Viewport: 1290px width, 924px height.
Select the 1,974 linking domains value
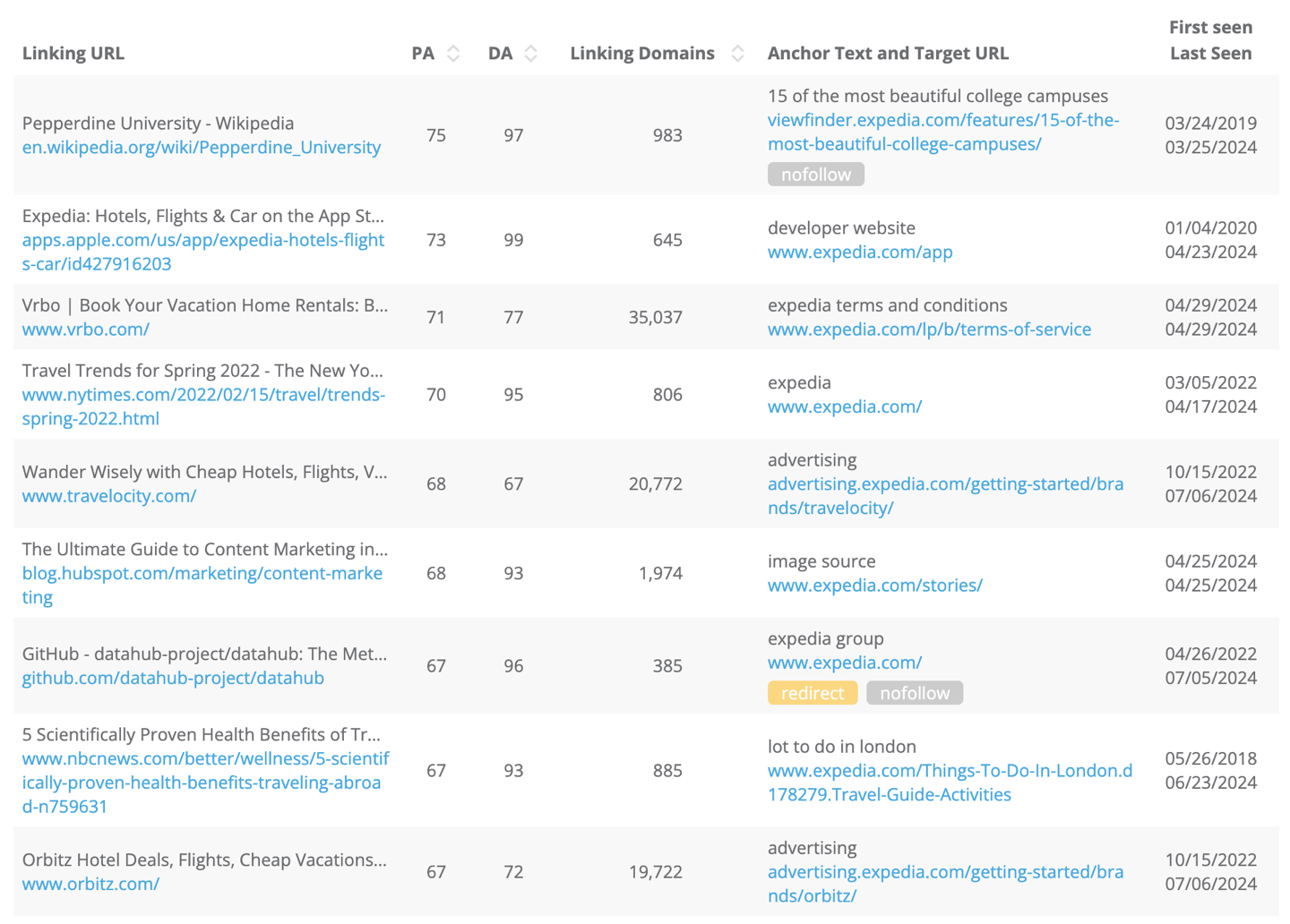660,573
